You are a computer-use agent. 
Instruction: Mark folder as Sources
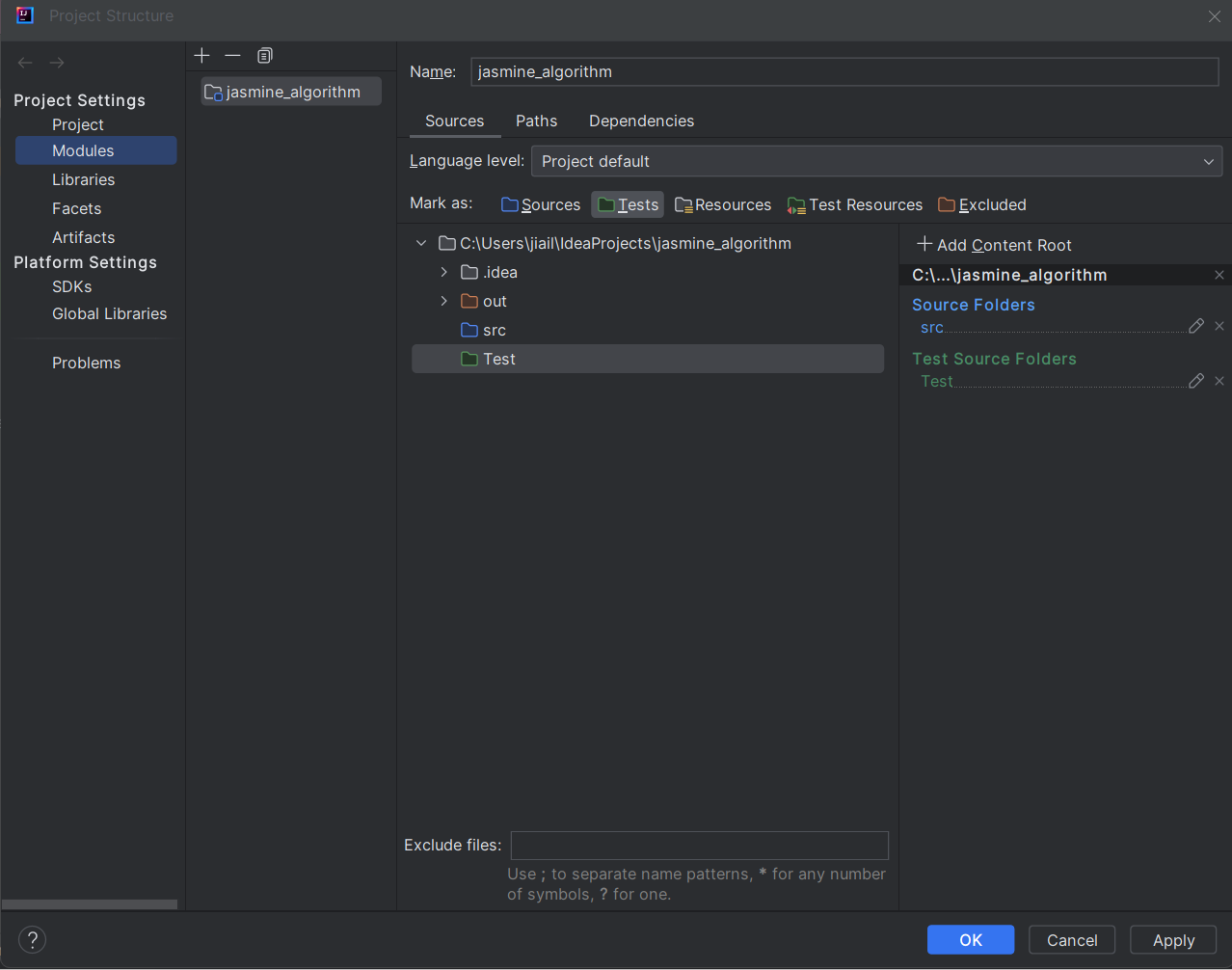(541, 204)
